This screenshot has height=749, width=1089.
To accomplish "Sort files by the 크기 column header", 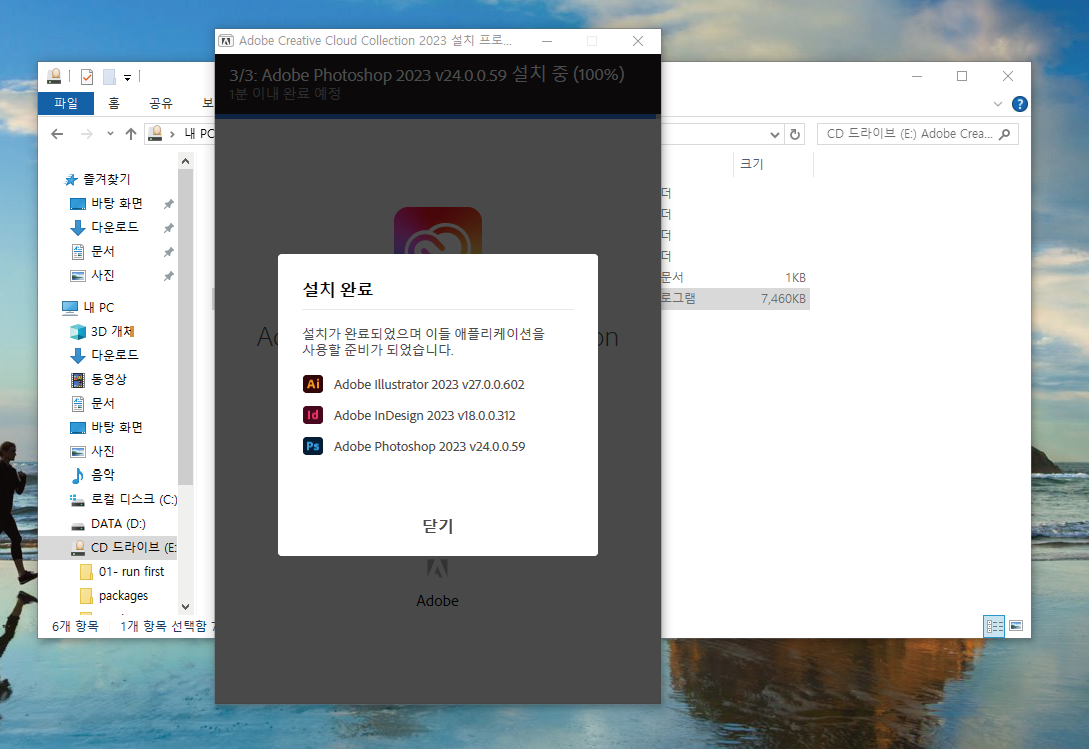I will click(x=772, y=164).
